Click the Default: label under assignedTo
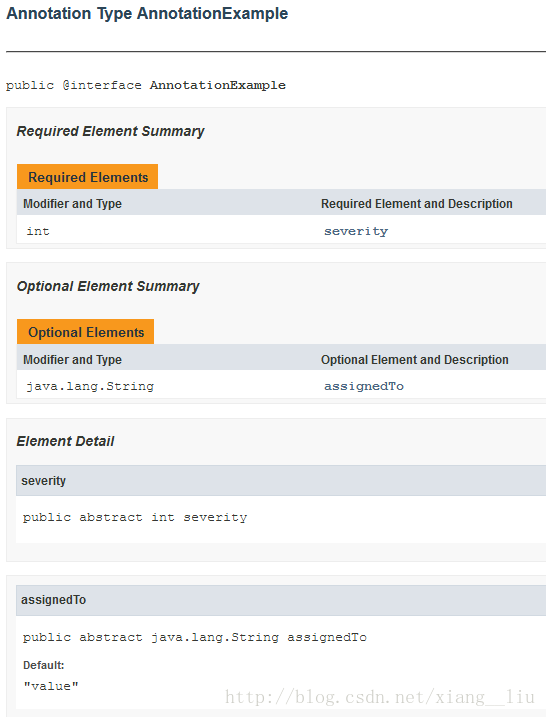This screenshot has width=546, height=717. tap(43, 665)
